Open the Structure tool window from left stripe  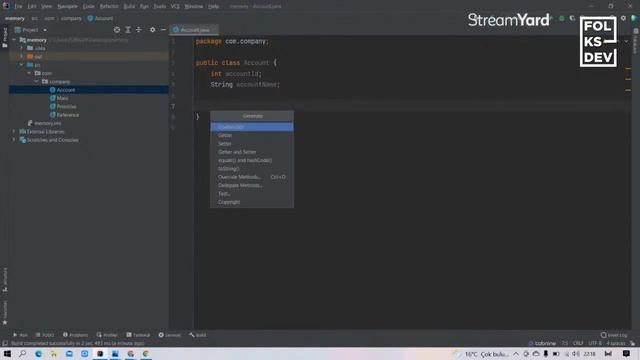coord(4,280)
